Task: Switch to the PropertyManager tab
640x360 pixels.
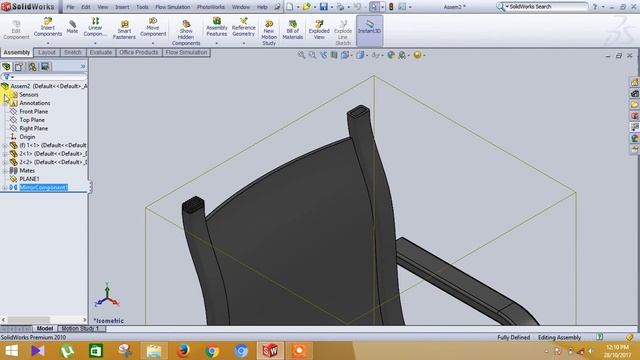Action: tap(19, 67)
